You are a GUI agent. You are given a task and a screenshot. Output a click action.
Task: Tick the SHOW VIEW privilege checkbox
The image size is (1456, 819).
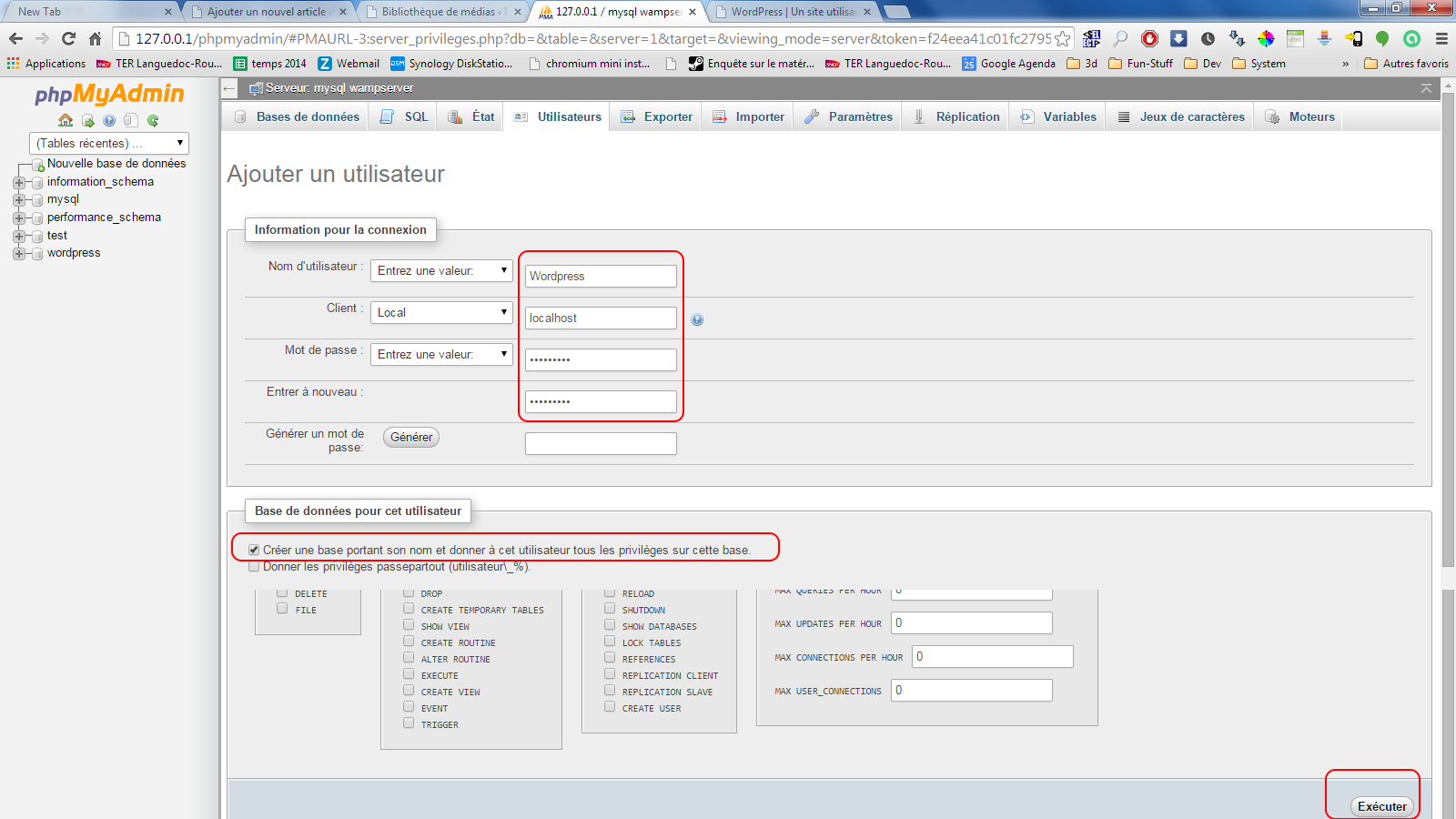[x=409, y=625]
